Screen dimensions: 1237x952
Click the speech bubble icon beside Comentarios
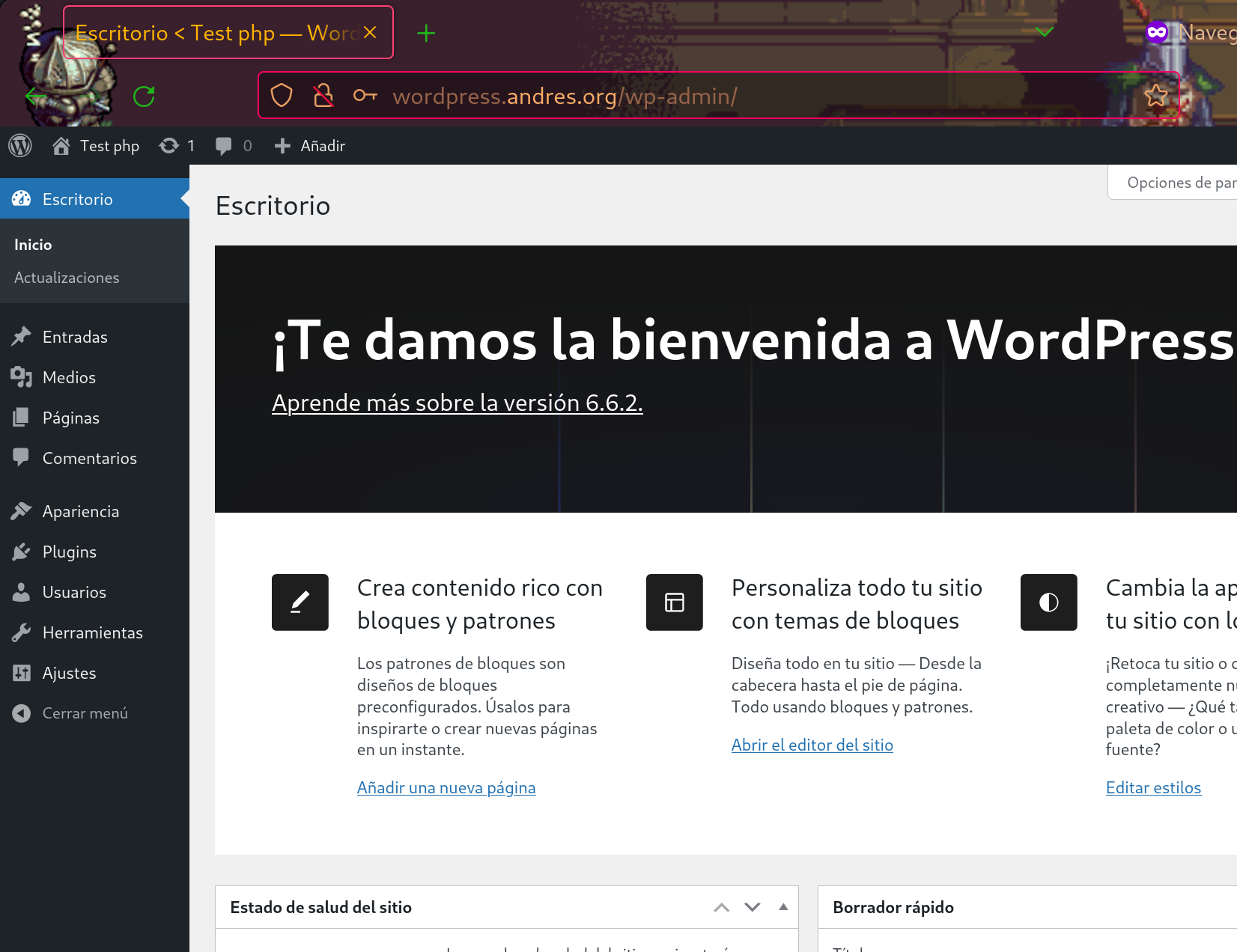[x=21, y=458]
